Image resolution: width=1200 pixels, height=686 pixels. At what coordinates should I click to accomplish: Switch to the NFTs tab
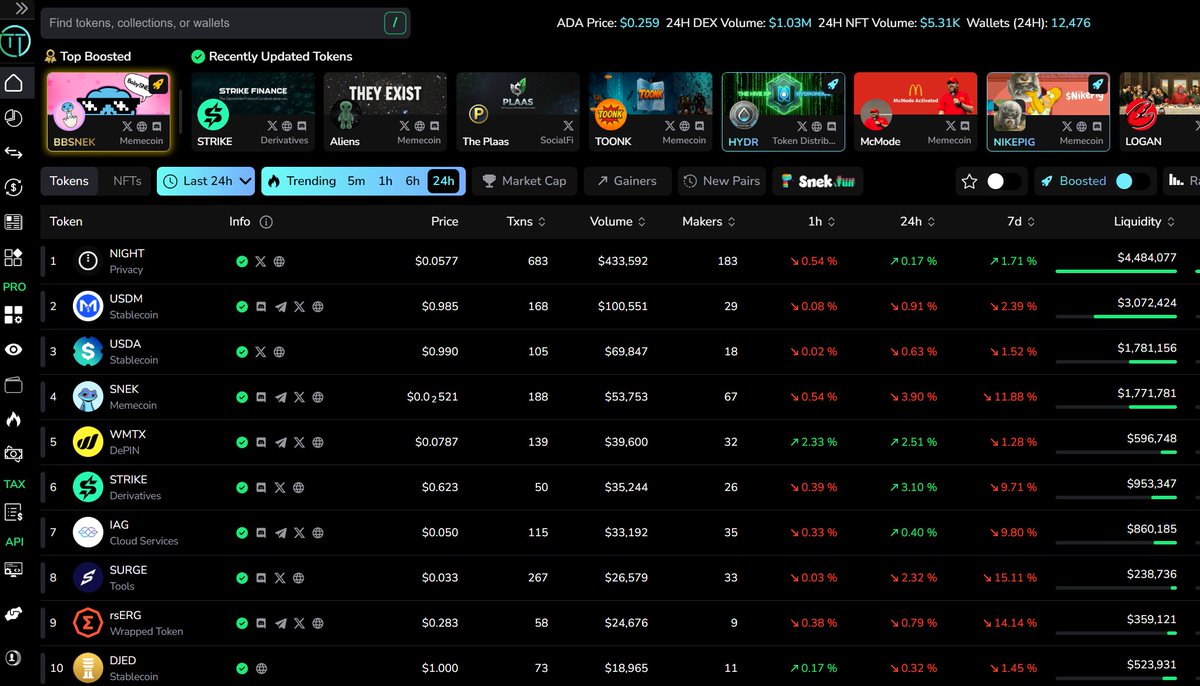pos(127,181)
